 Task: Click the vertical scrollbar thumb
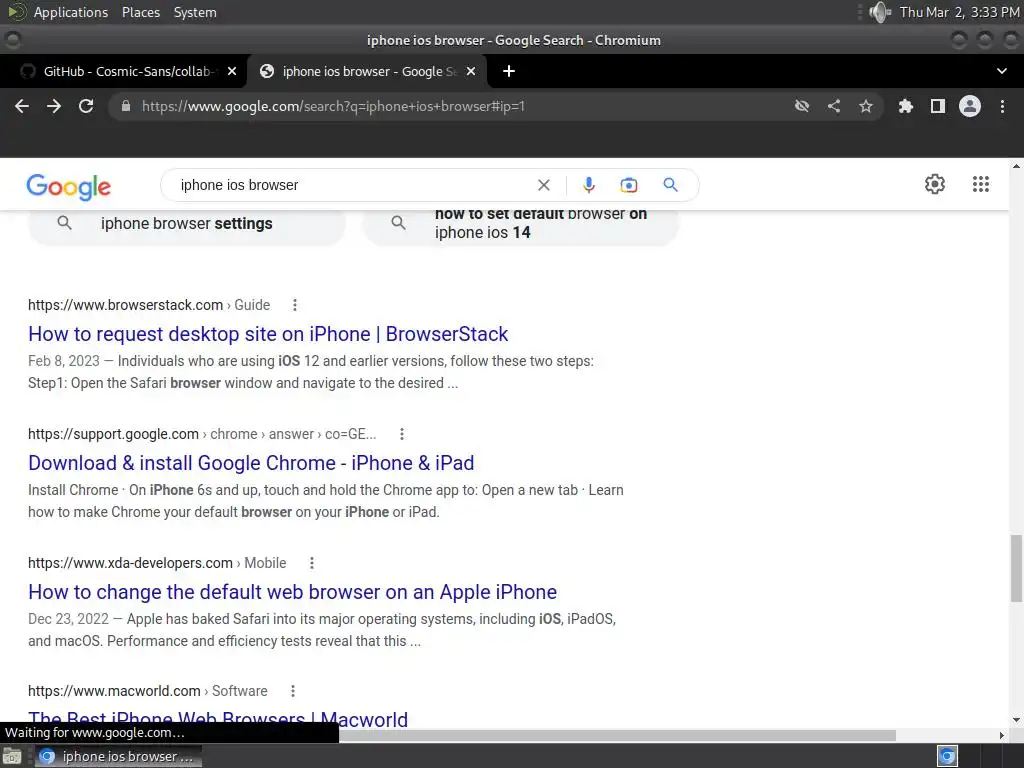click(x=1016, y=568)
